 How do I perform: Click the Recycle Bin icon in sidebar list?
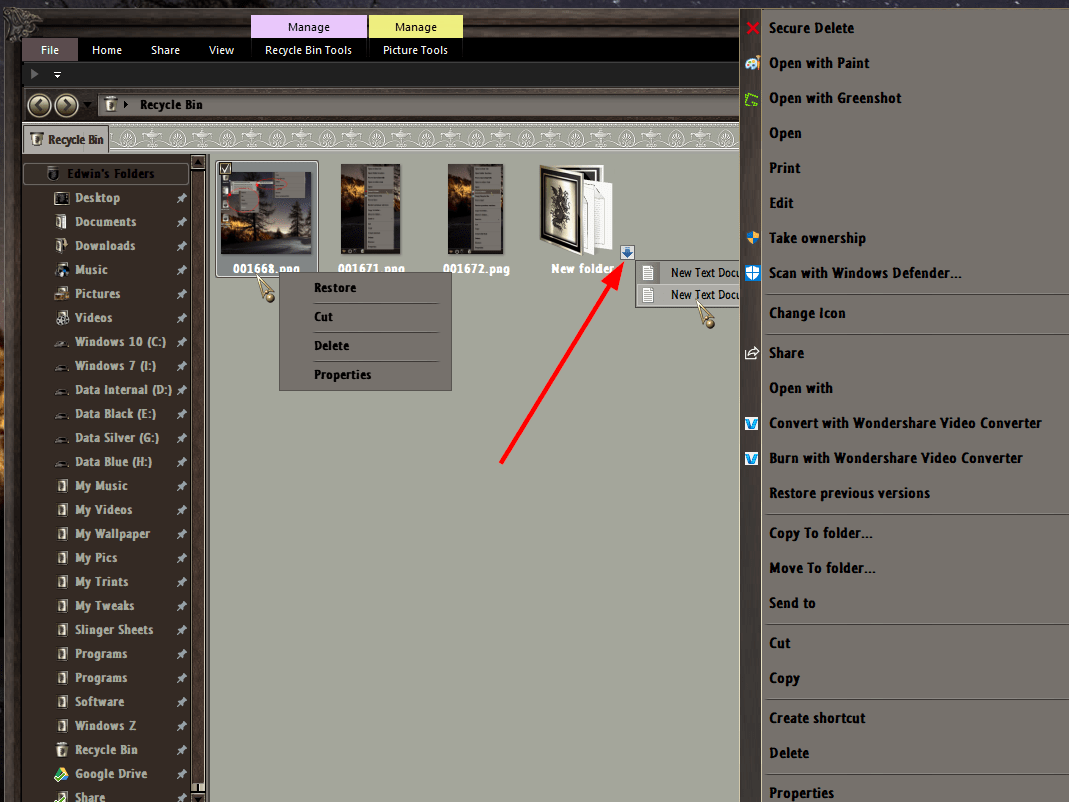(62, 750)
